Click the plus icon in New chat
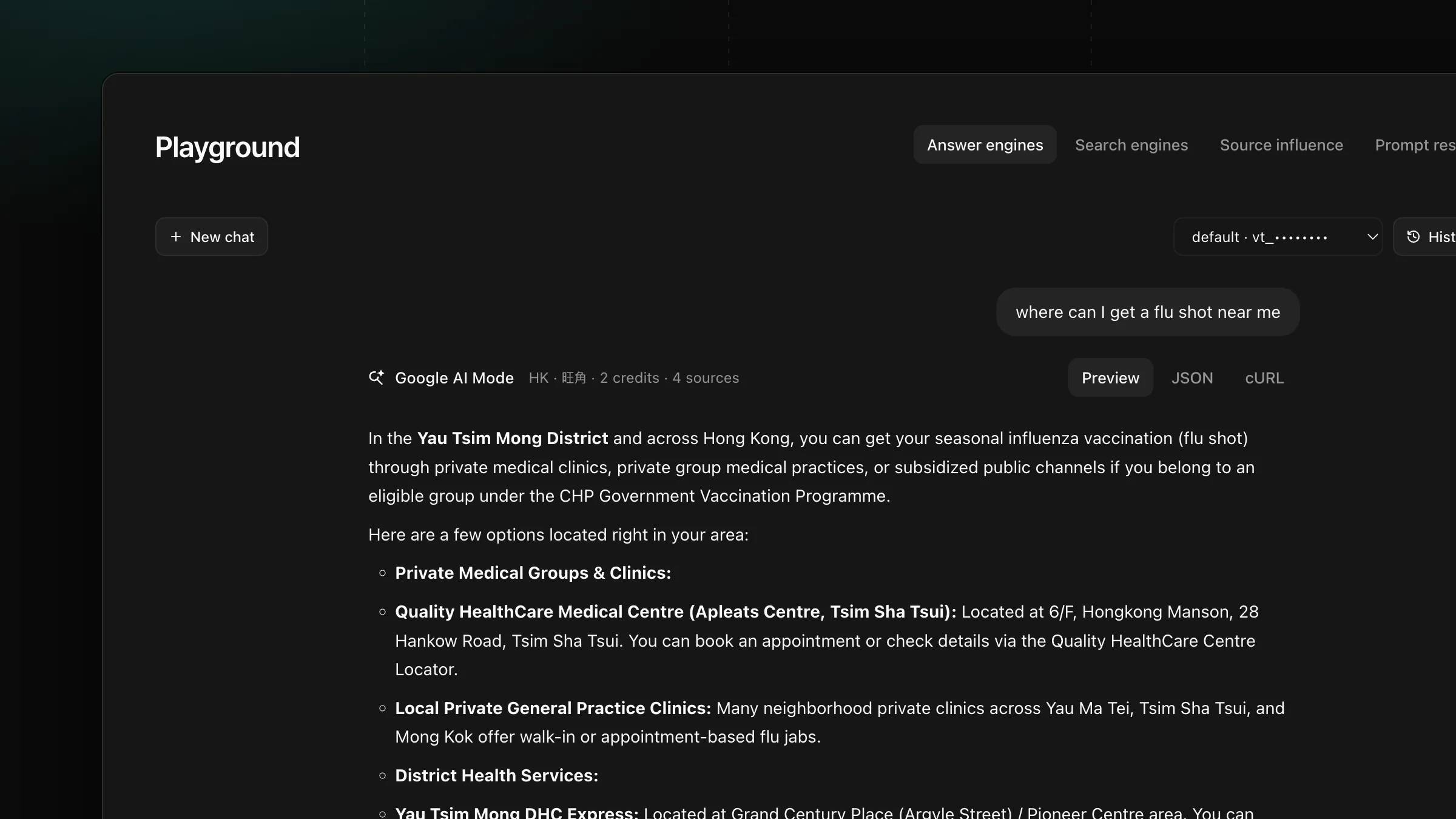This screenshot has height=819, width=1456. [176, 237]
